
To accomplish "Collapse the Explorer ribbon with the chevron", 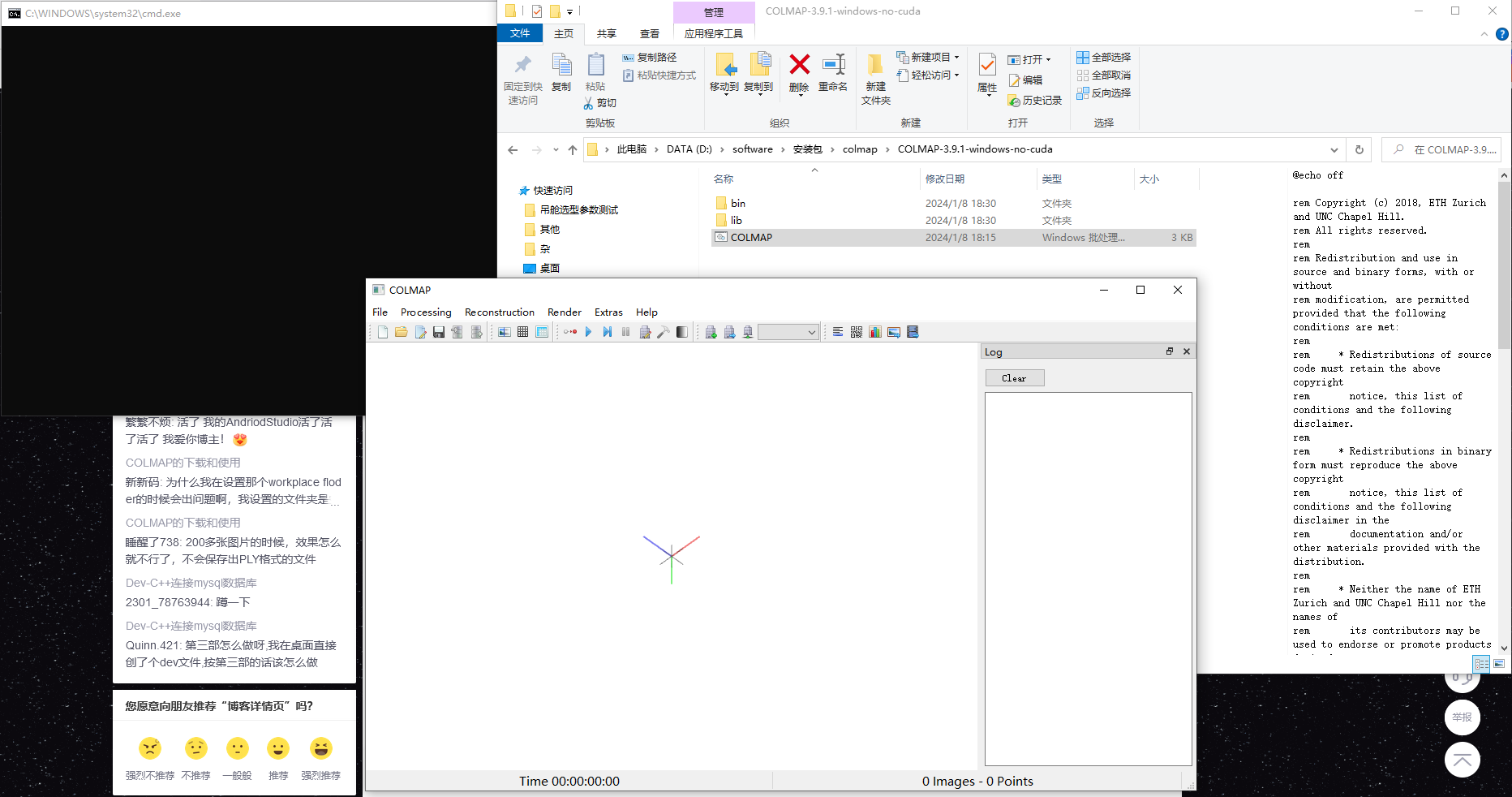I will tap(1484, 34).
